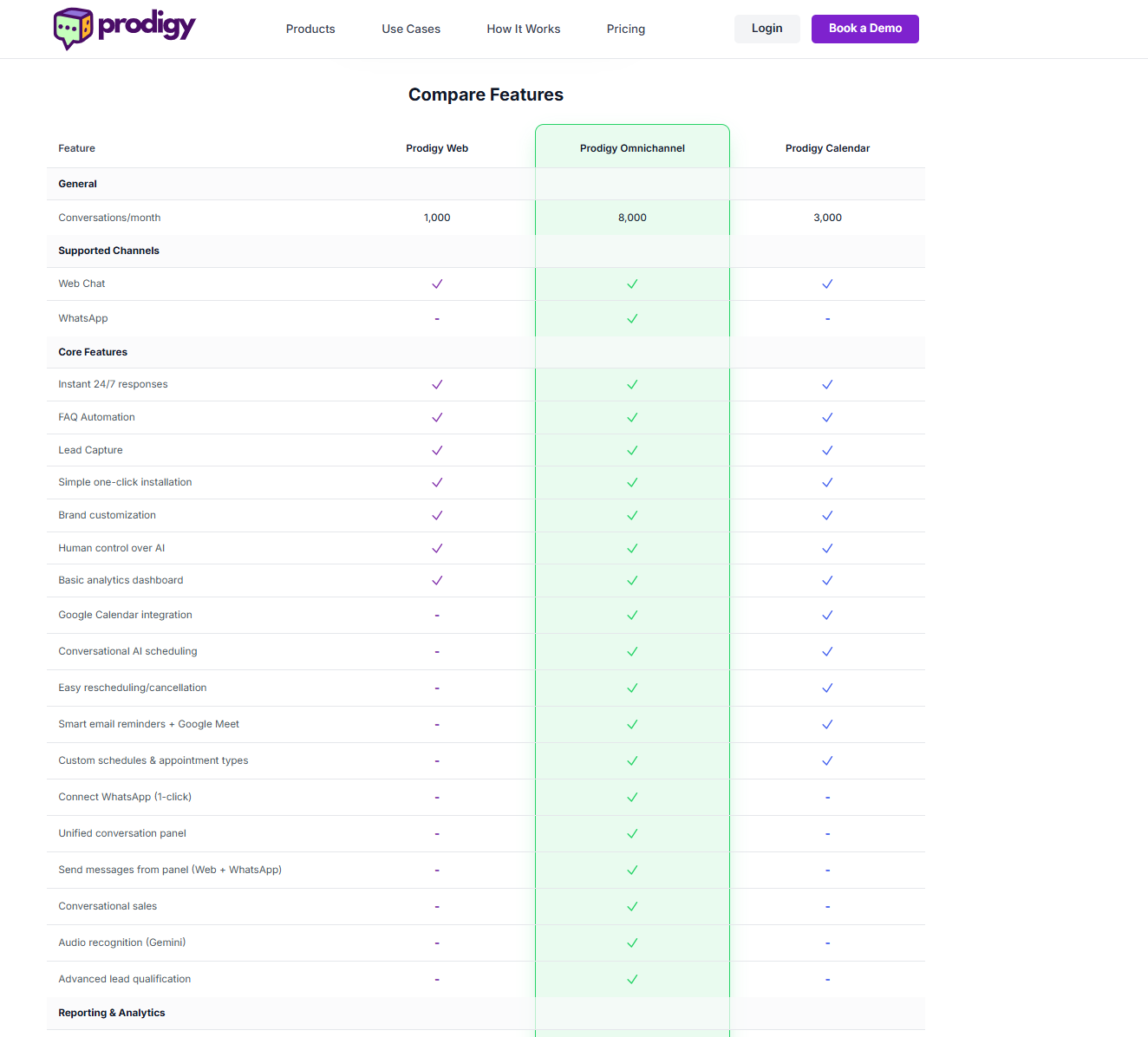Click the Feature column header
The width and height of the screenshot is (1148, 1037).
point(76,148)
